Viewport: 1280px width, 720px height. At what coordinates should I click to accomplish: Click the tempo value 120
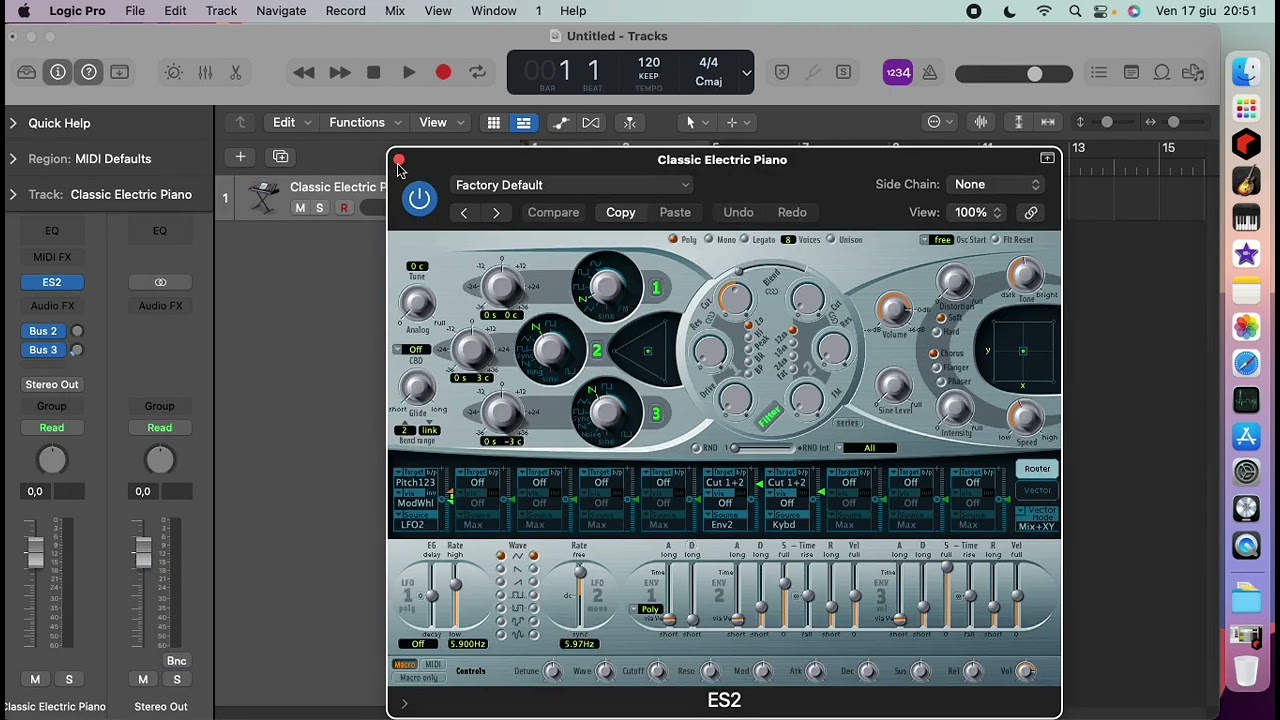(x=649, y=62)
